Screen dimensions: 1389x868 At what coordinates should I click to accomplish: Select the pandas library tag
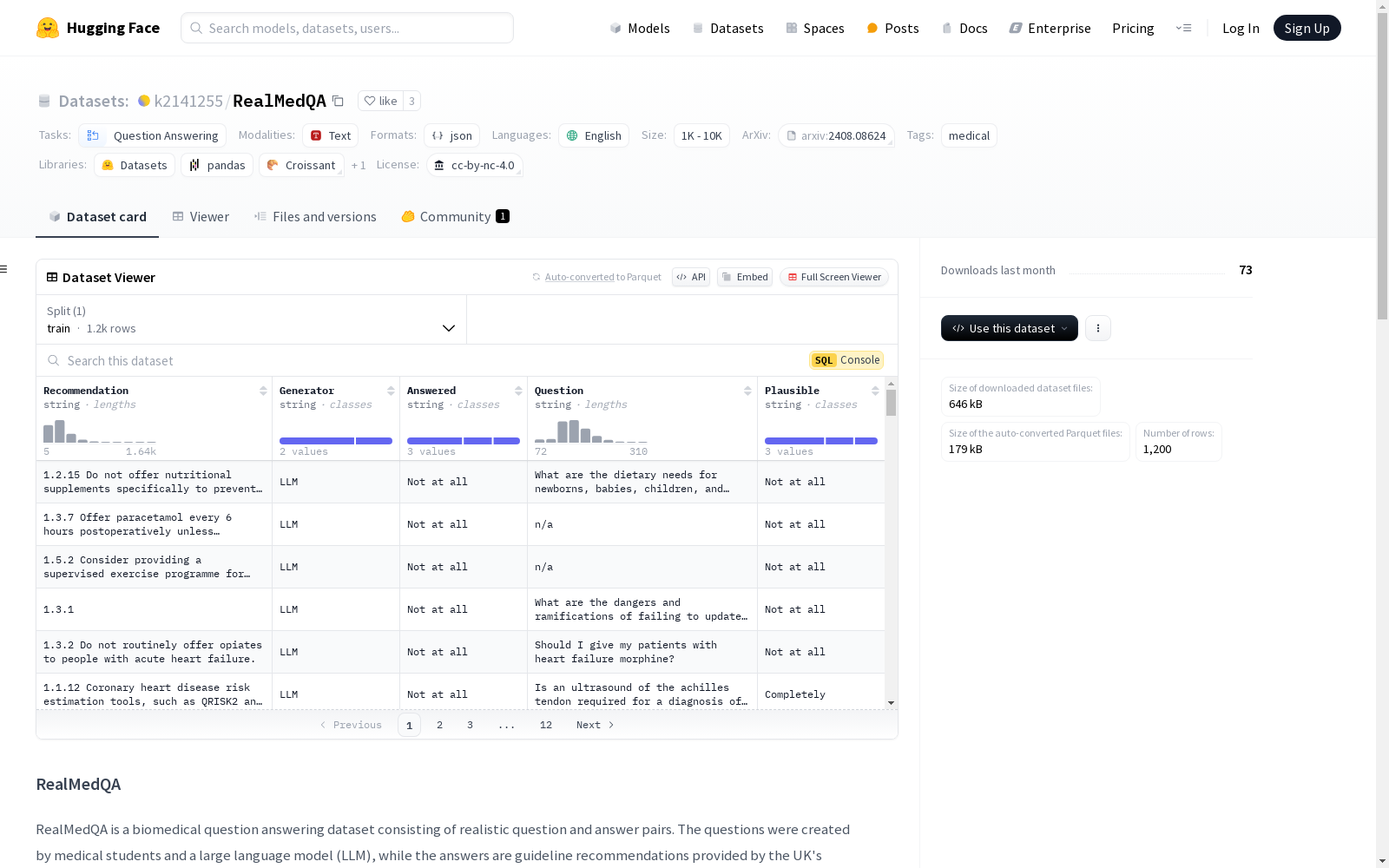coord(217,165)
